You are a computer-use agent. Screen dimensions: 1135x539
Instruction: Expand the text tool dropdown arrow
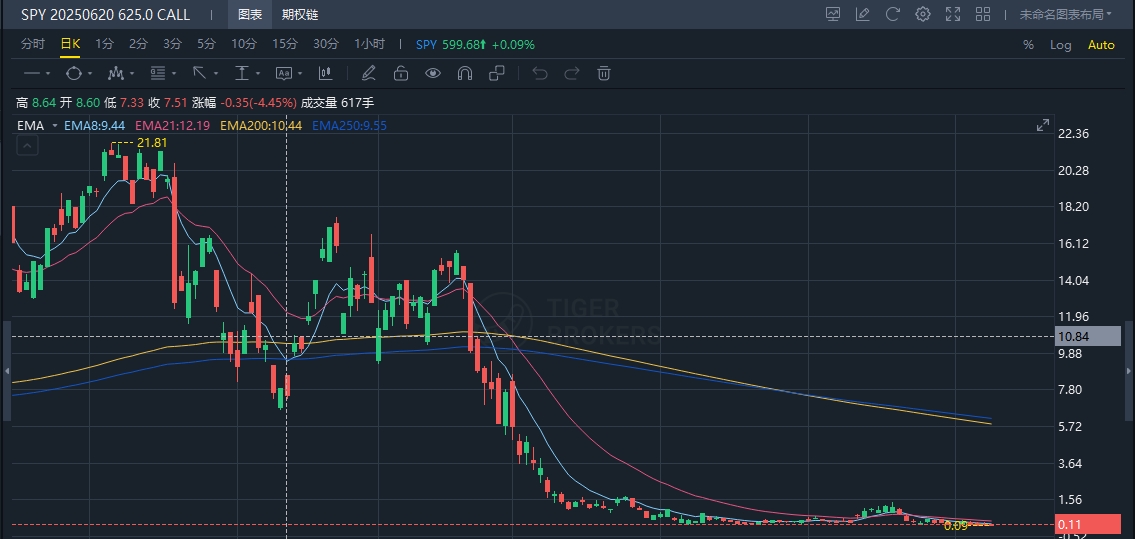pos(300,74)
